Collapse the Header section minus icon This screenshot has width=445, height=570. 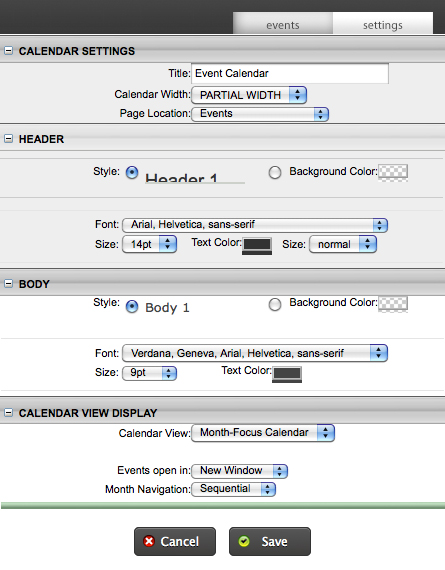click(x=8, y=139)
